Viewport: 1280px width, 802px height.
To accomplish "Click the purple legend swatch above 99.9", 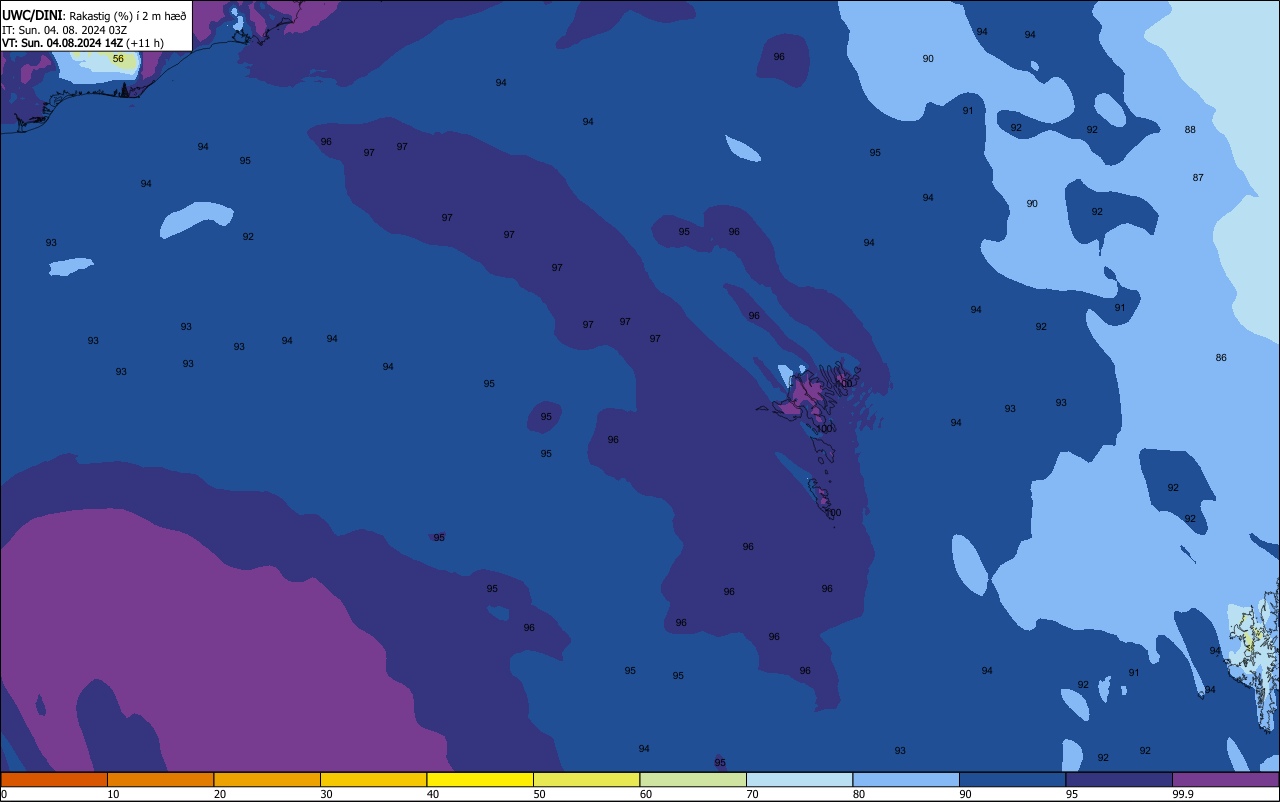I will [1225, 779].
